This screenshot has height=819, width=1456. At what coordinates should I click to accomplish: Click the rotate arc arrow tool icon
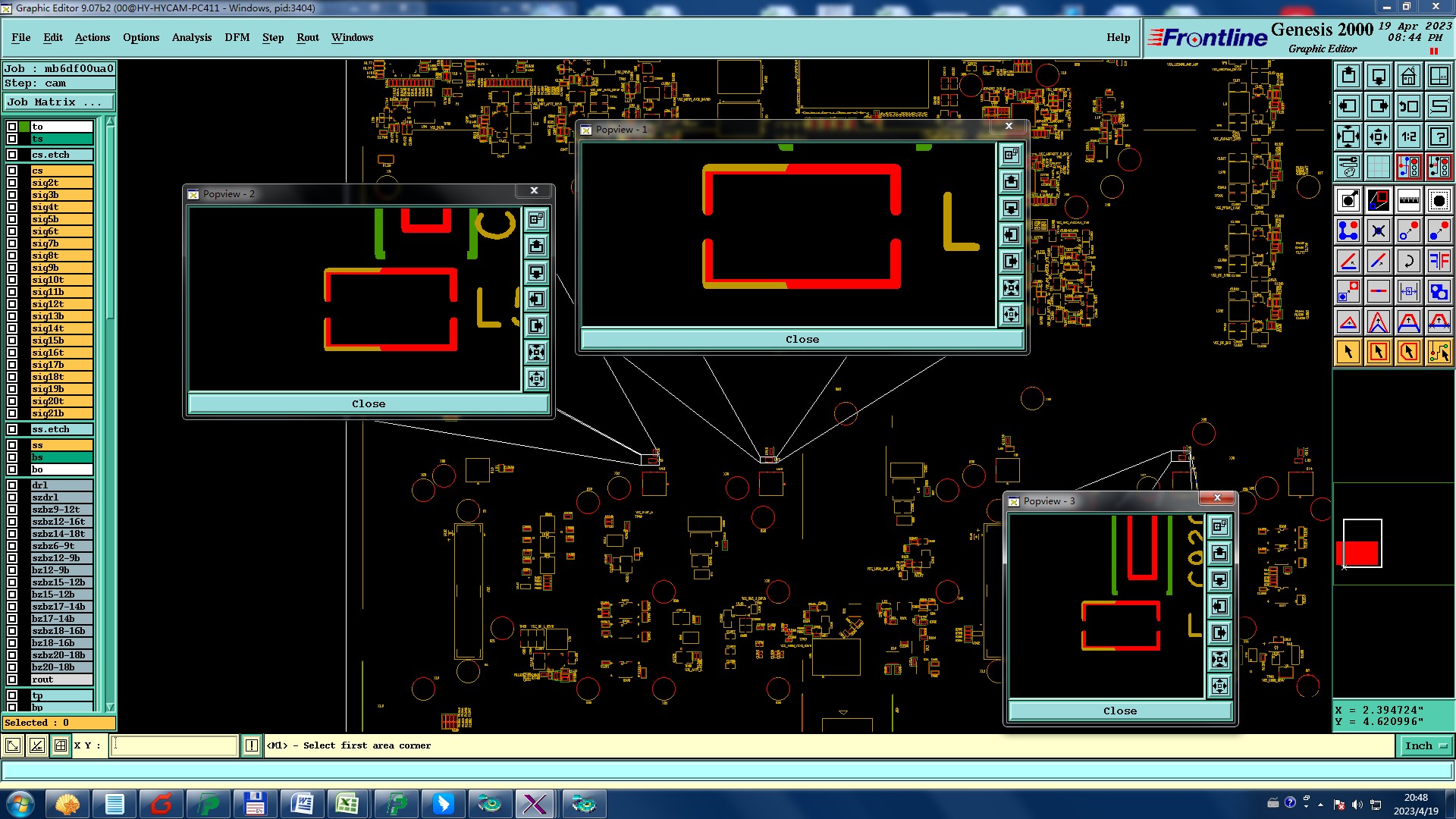click(x=1408, y=262)
